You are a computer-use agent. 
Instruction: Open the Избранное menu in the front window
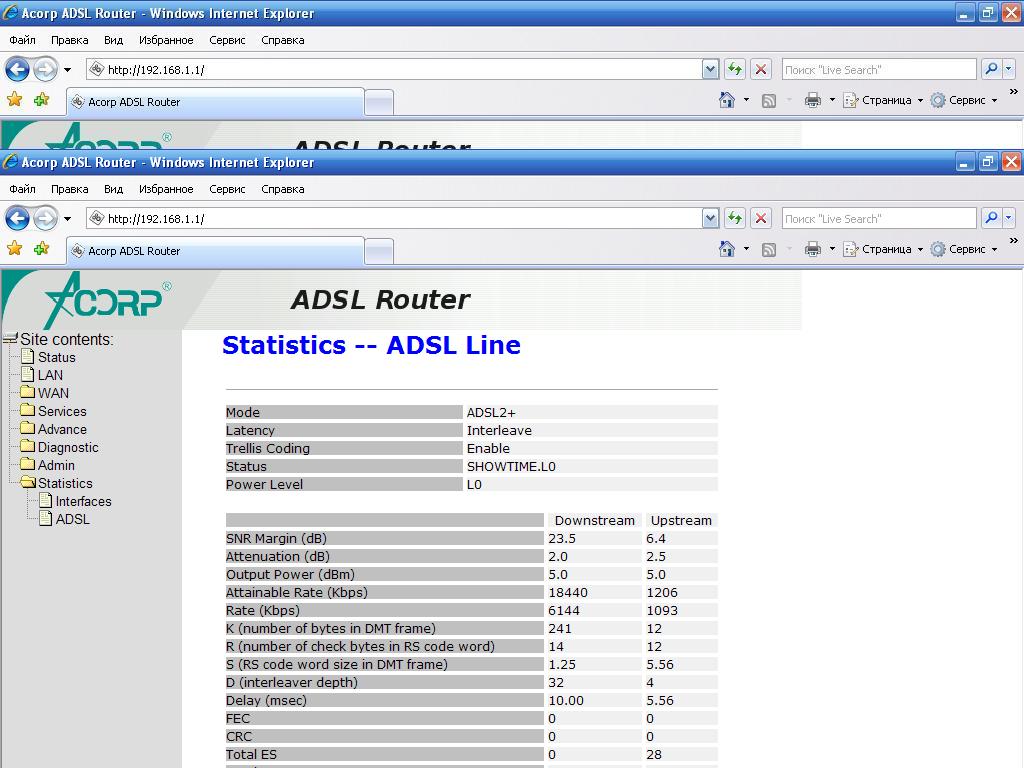pyautogui.click(x=166, y=188)
